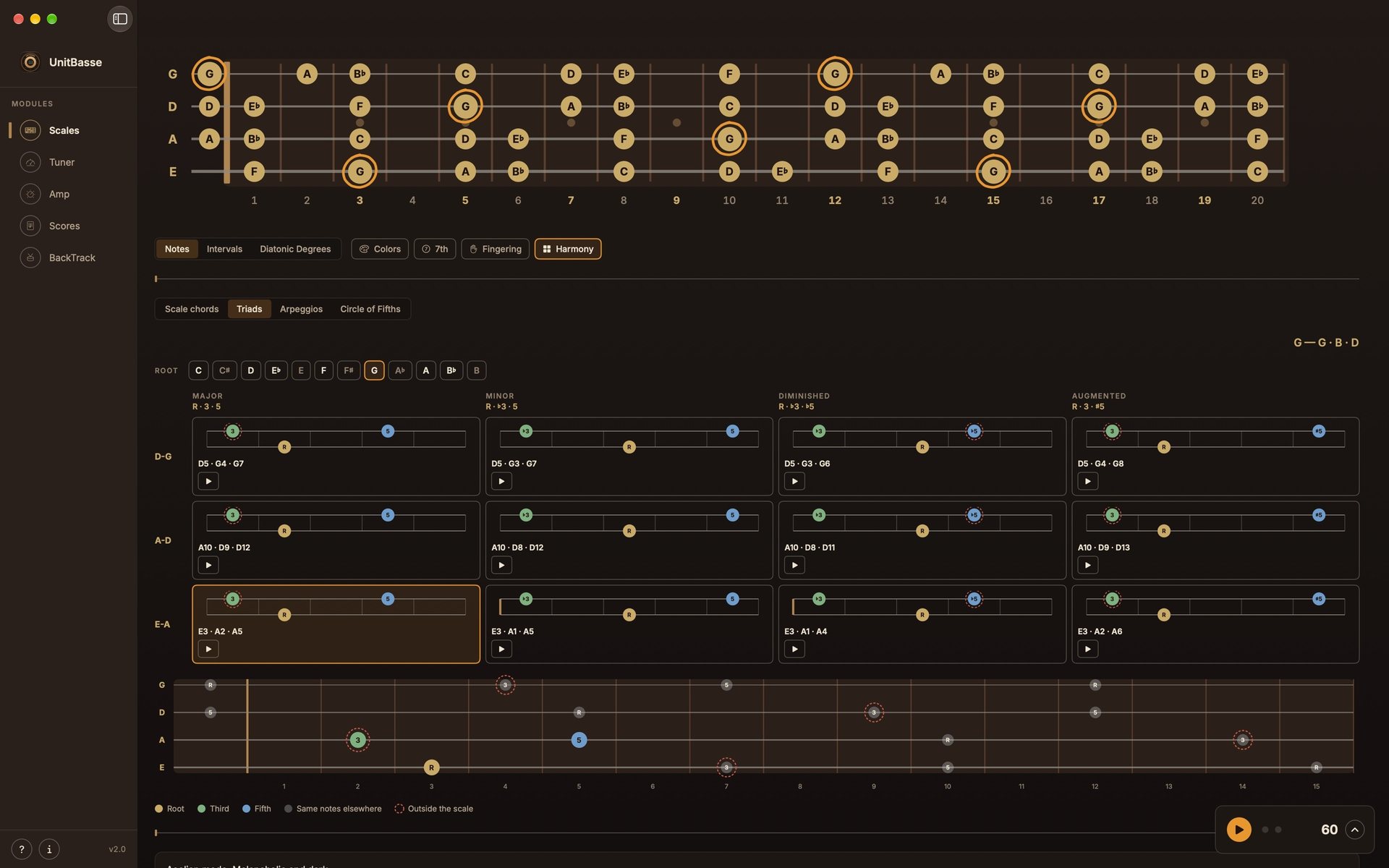Select root note B♭

451,370
